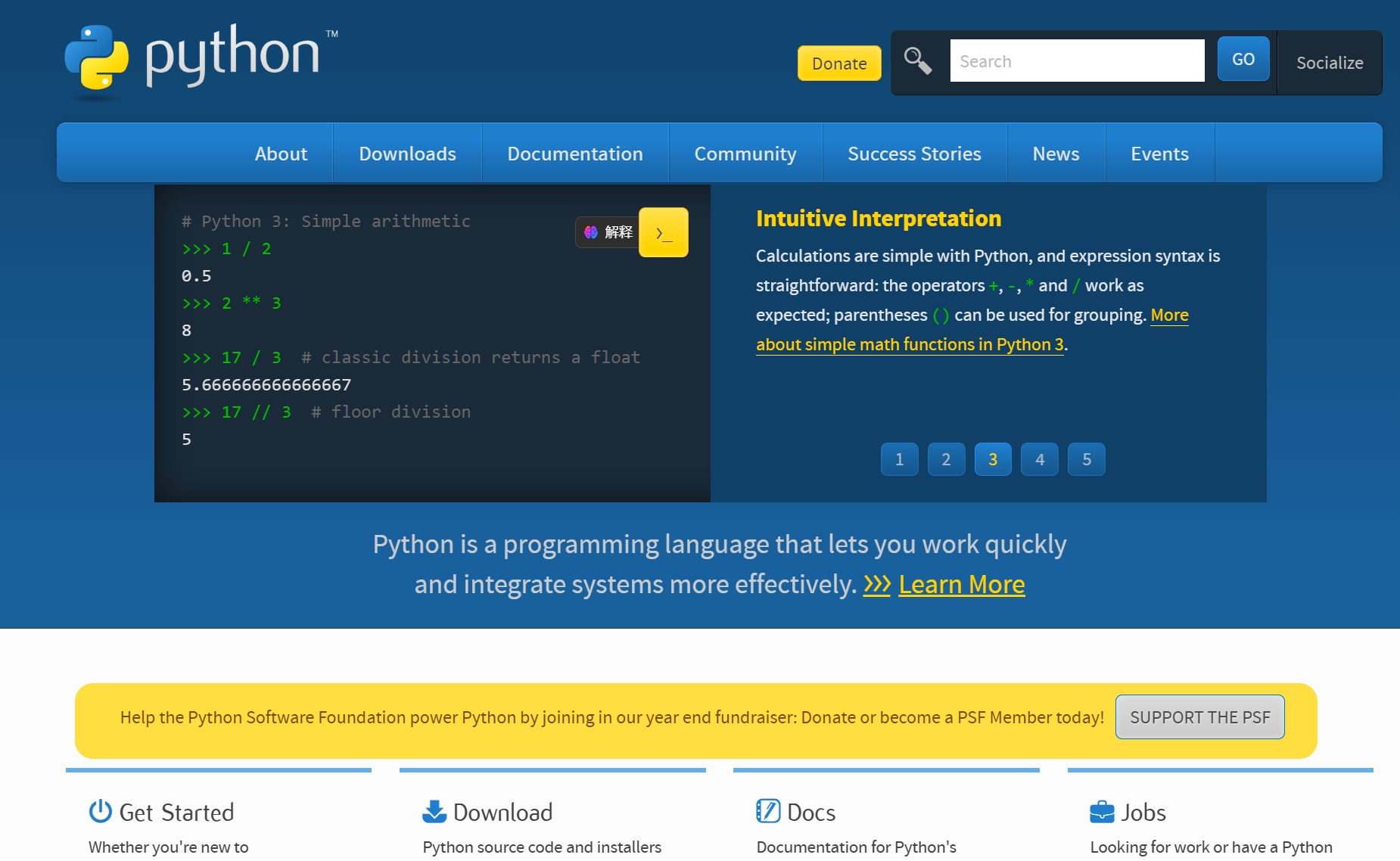The width and height of the screenshot is (1400, 861).
Task: Open the Events menu
Action: [1159, 154]
